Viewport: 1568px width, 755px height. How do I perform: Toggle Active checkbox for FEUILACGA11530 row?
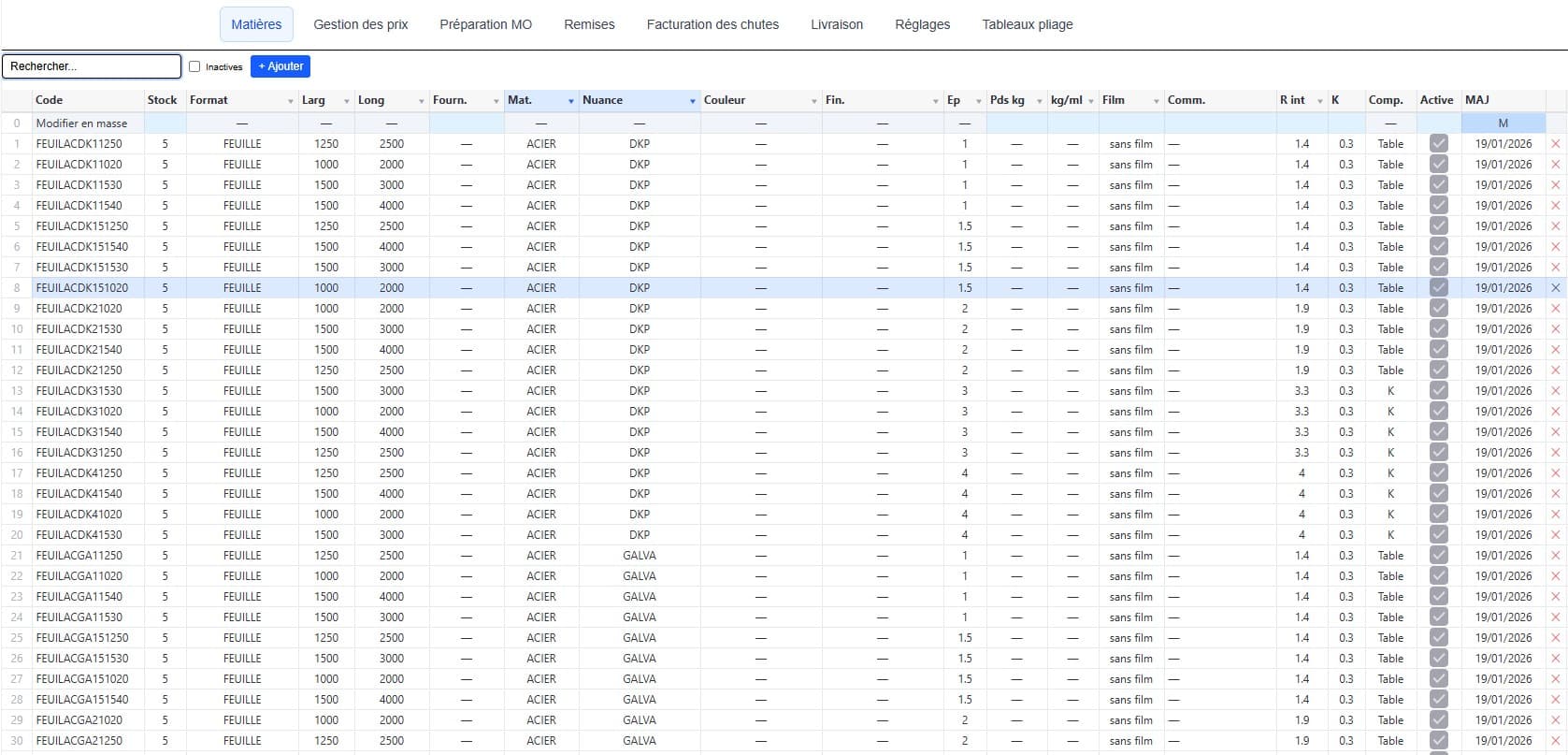tap(1438, 617)
